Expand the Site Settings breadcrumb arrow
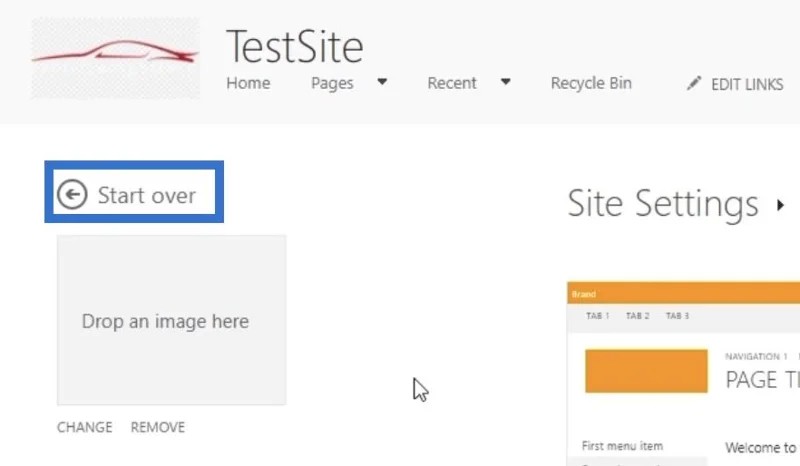 780,205
